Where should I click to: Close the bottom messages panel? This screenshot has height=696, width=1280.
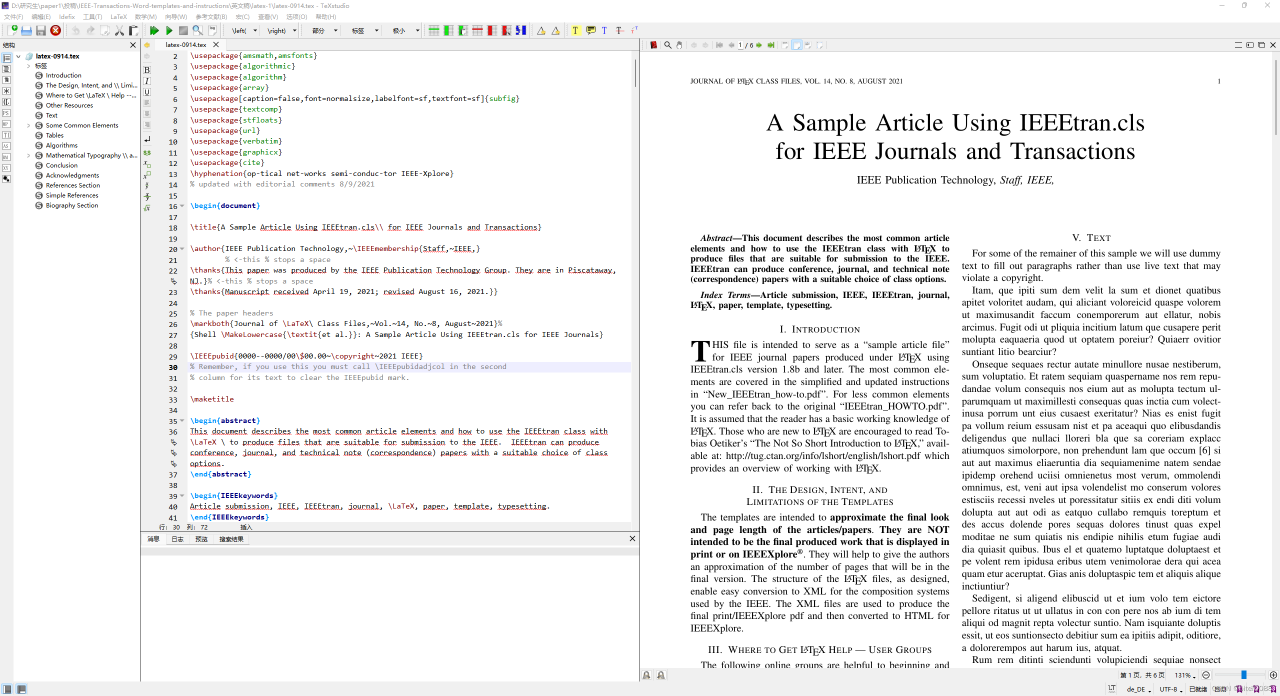pos(632,539)
